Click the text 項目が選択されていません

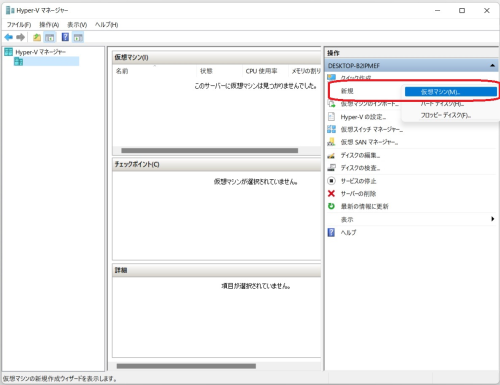[256, 286]
